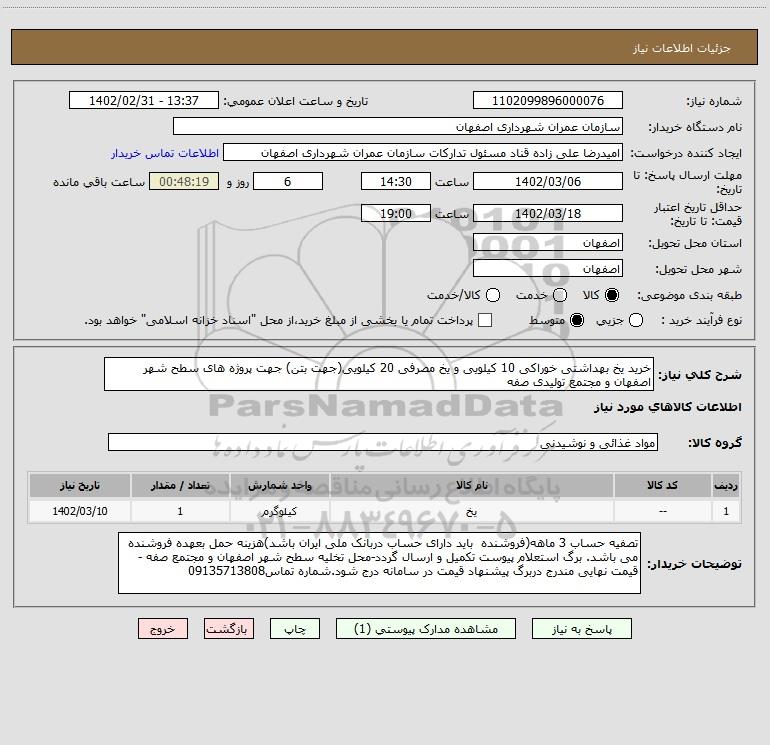Click the واحد شمارش column header

(x=279, y=485)
